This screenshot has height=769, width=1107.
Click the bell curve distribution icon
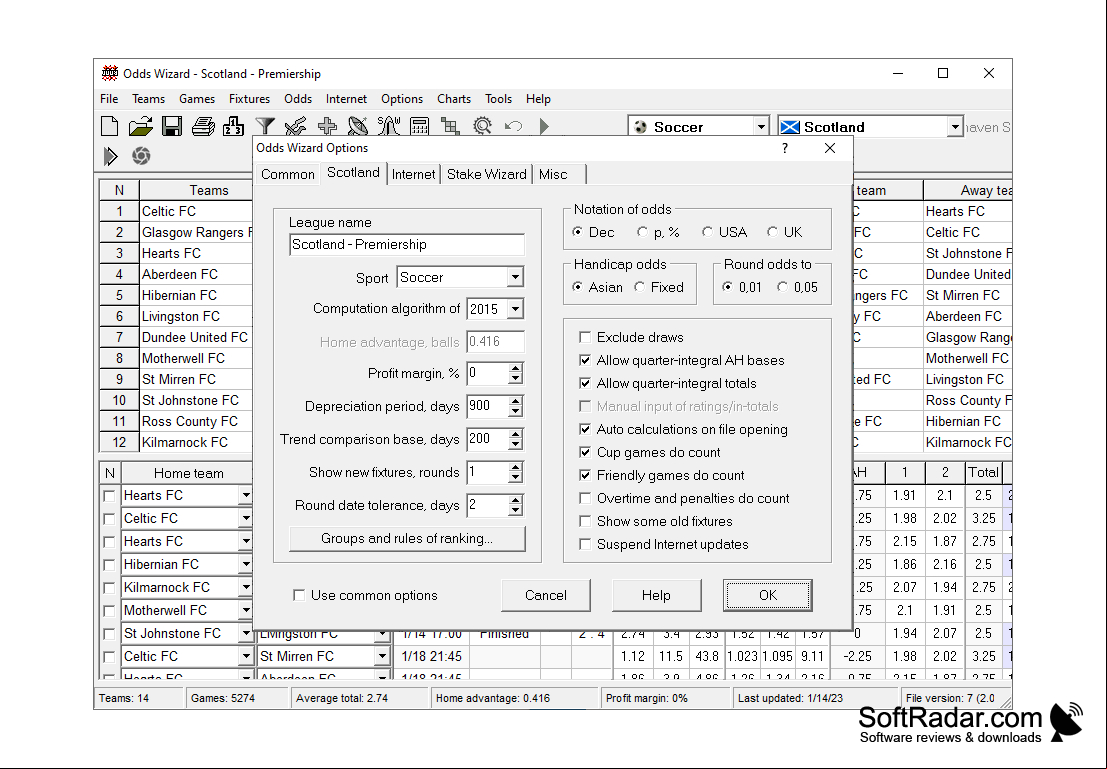point(389,126)
